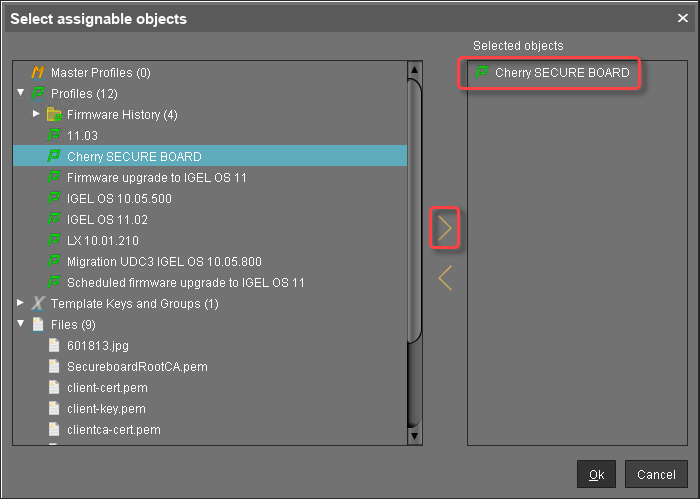Click the Template Keys and Groups icon
The image size is (700, 499).
coord(38,304)
